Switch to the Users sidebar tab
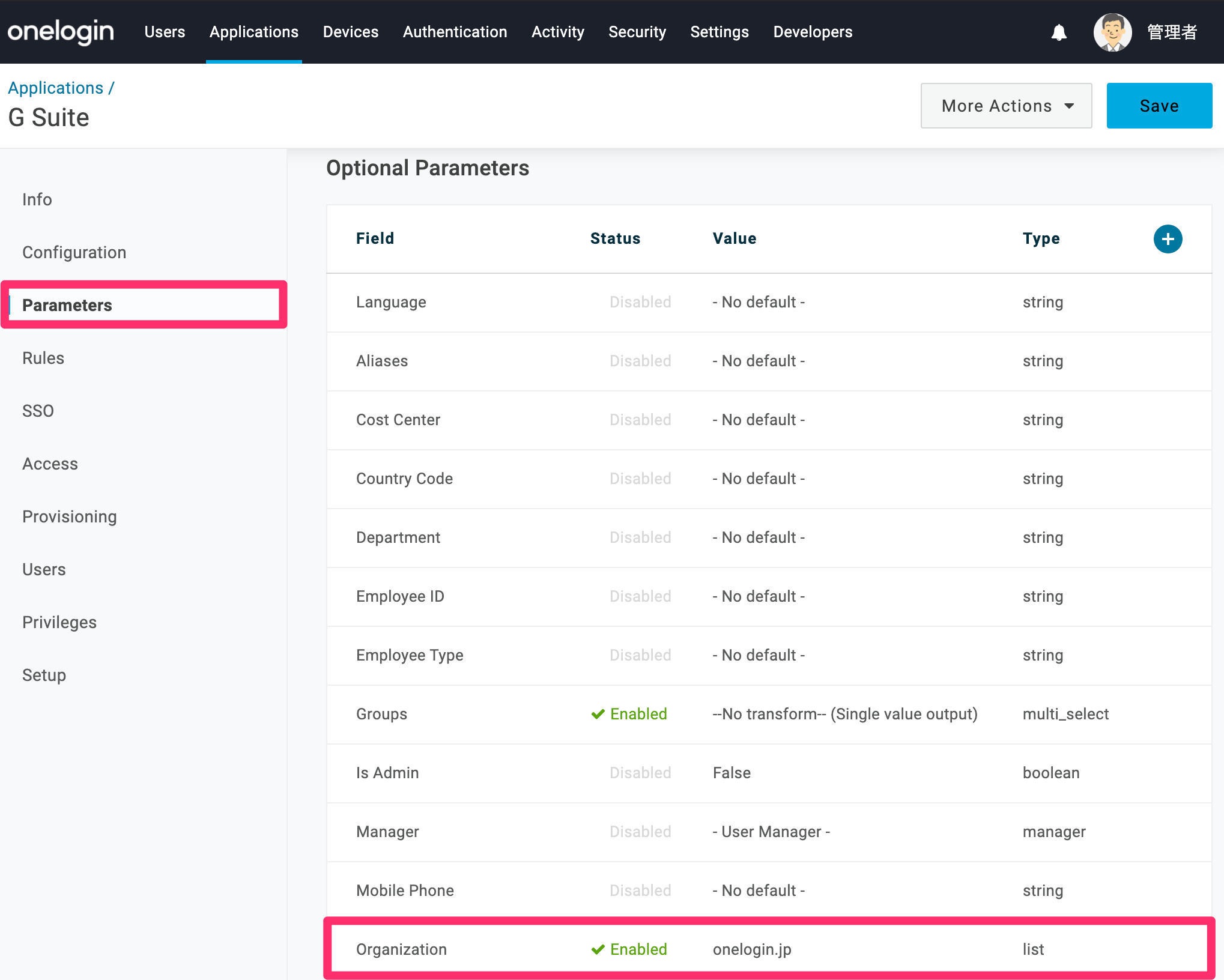Image resolution: width=1224 pixels, height=980 pixels. pos(44,569)
